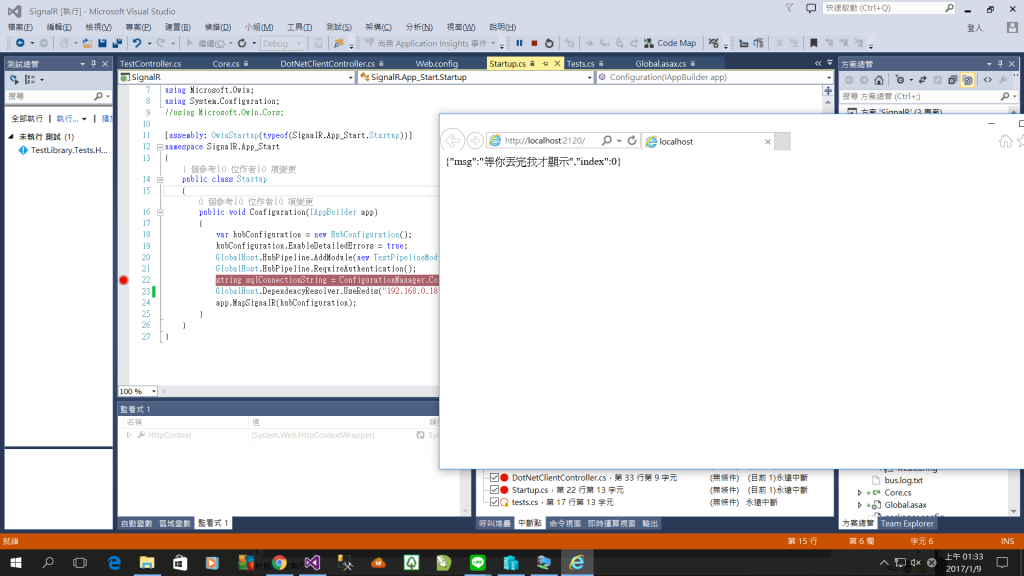Select bus.log.txt in Solution Explorer
Viewport: 1024px width, 576px height.
(x=903, y=480)
